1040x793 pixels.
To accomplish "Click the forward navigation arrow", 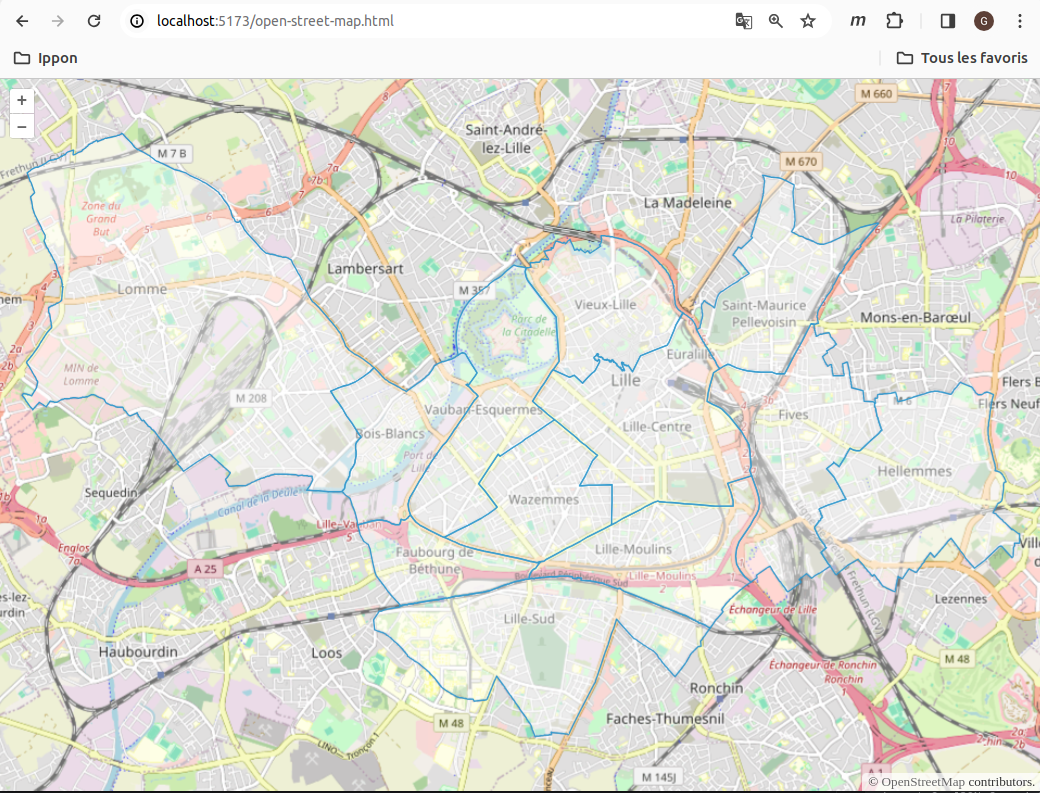I will click(x=58, y=20).
